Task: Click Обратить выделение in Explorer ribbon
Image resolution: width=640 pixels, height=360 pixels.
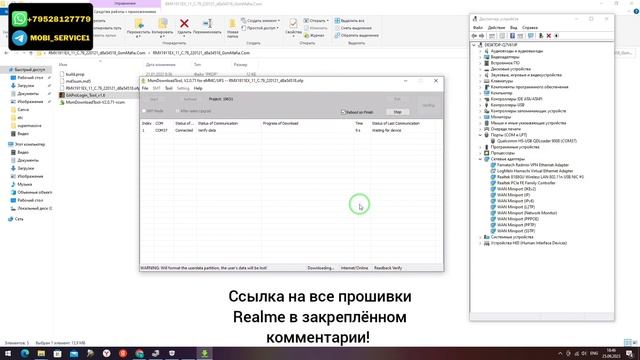Action: click(x=357, y=36)
